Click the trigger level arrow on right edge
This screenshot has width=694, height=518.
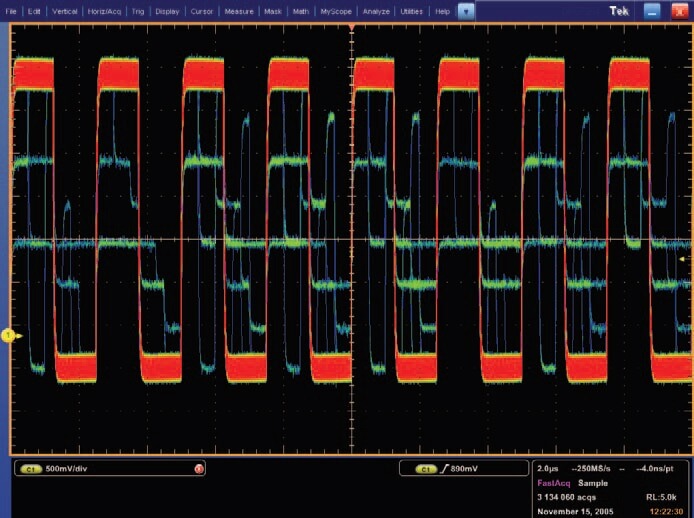coord(683,258)
